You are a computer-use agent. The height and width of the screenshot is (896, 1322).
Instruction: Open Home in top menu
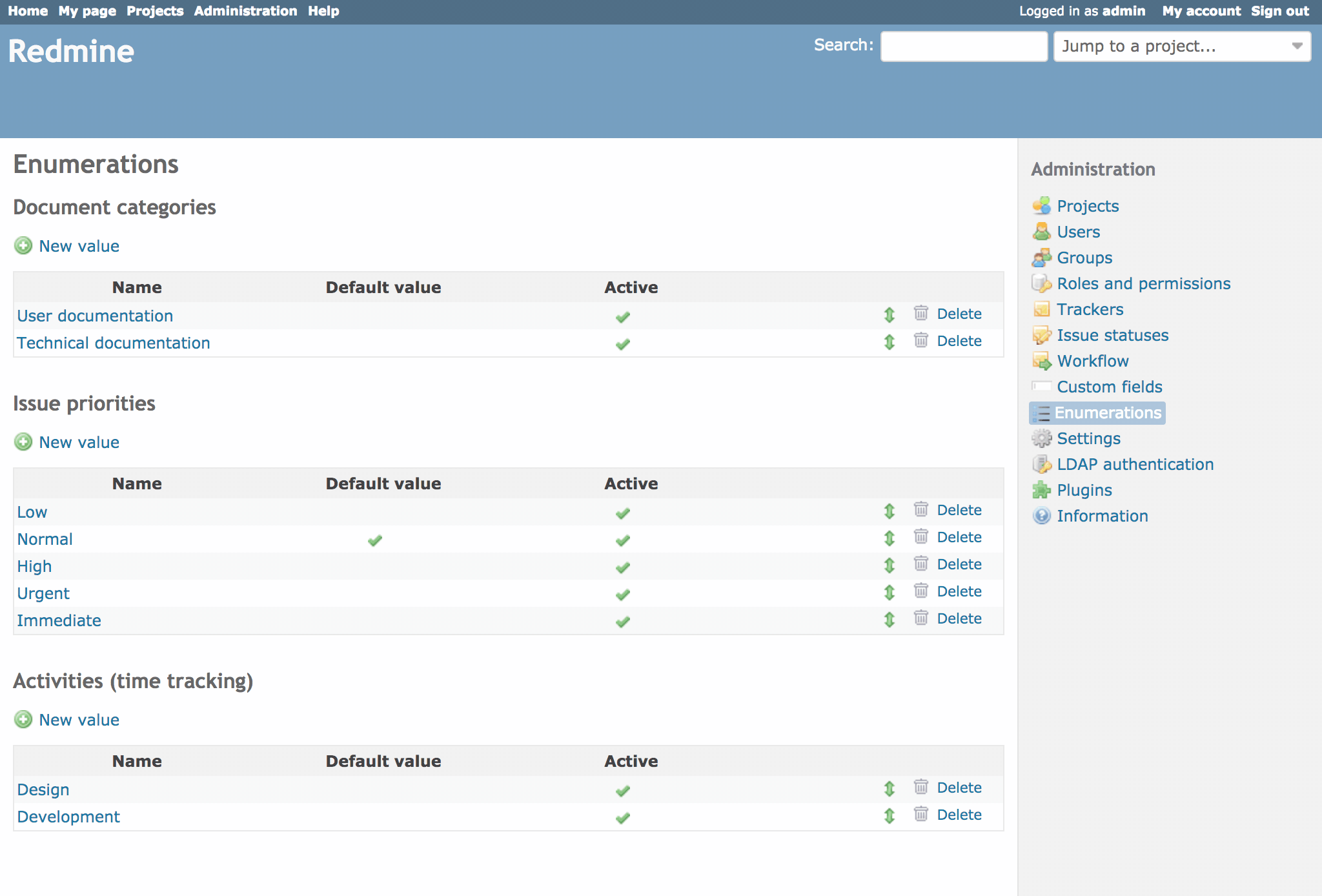coord(28,11)
